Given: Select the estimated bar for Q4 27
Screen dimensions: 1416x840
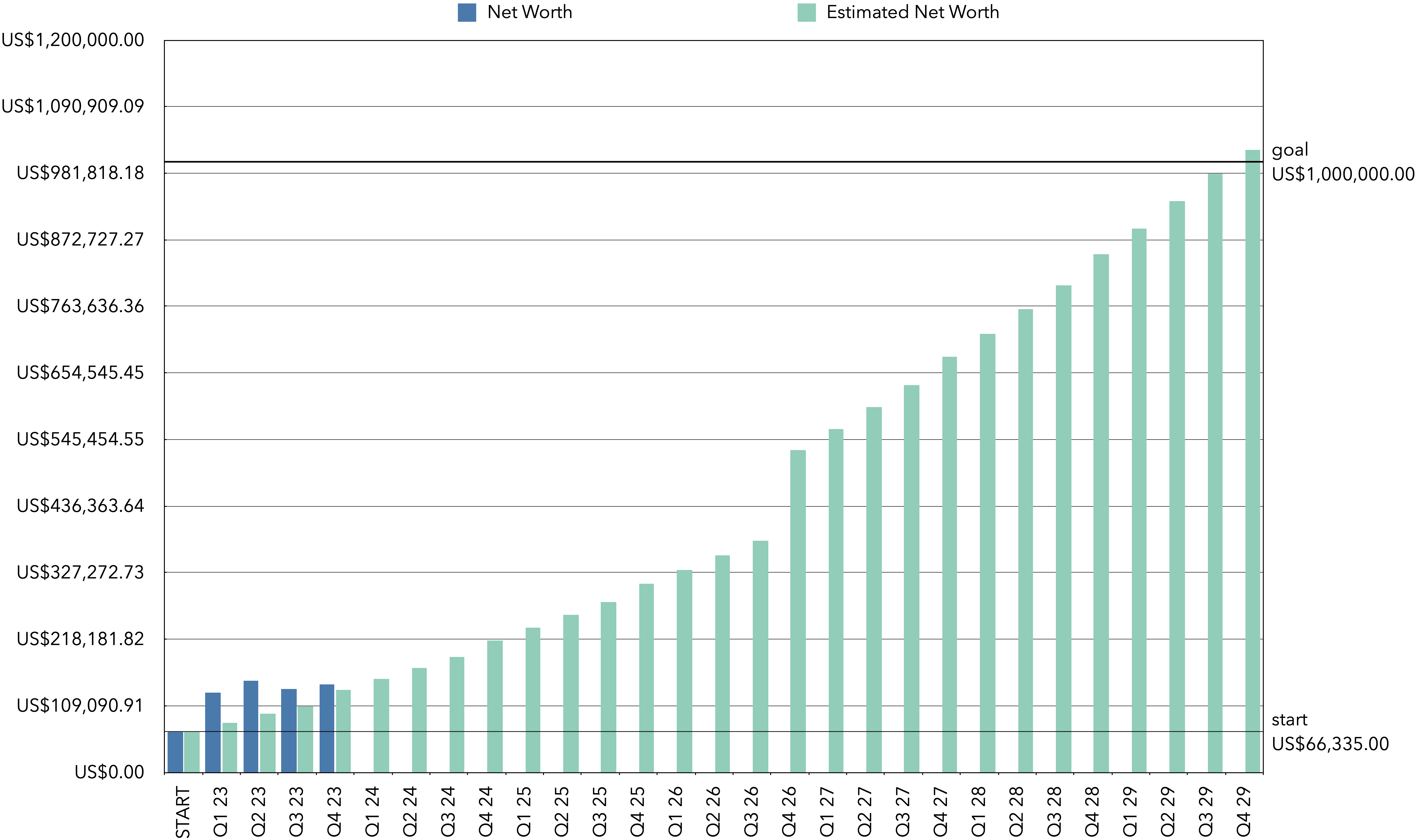Looking at the screenshot, I should tap(949, 565).
